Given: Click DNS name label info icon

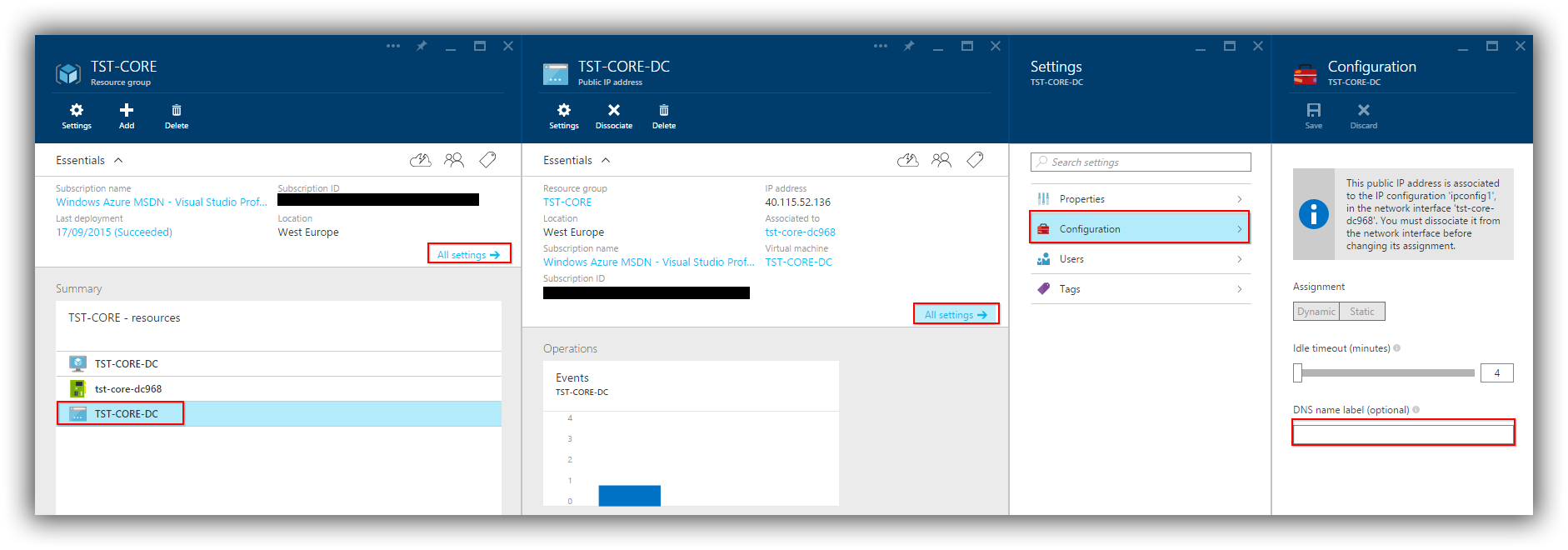Looking at the screenshot, I should [1416, 410].
